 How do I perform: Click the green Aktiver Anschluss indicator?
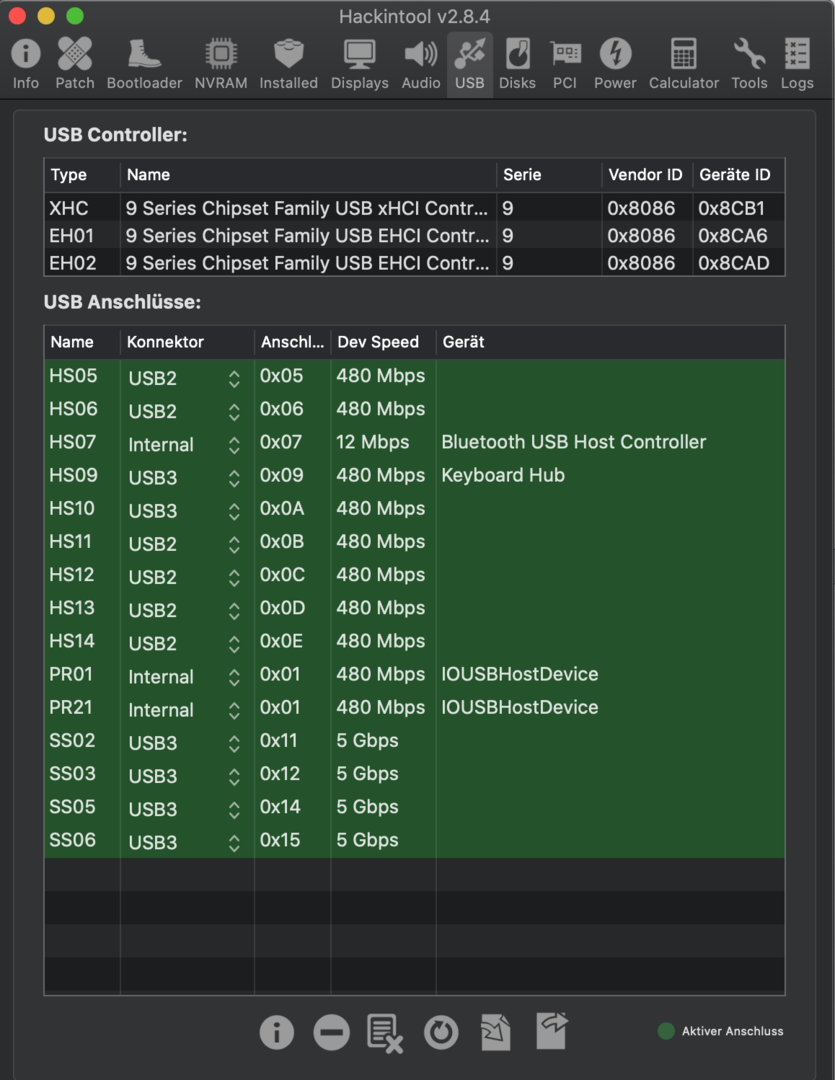coord(667,1031)
